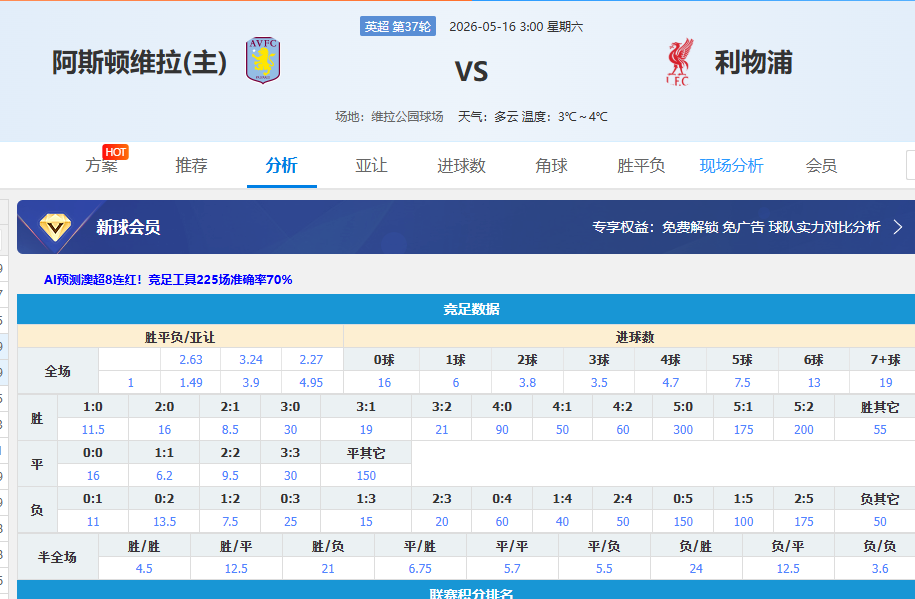Image resolution: width=915 pixels, height=599 pixels.
Task: Select handicap win odds 1.49
Action: pos(191,382)
